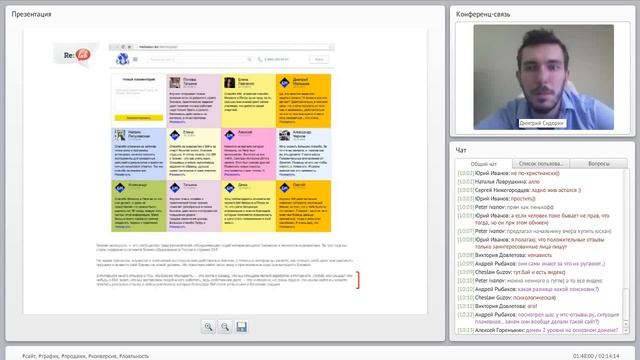Select message 'они сами знают за что их ругают'
The width and height of the screenshot is (640, 360).
[561, 264]
